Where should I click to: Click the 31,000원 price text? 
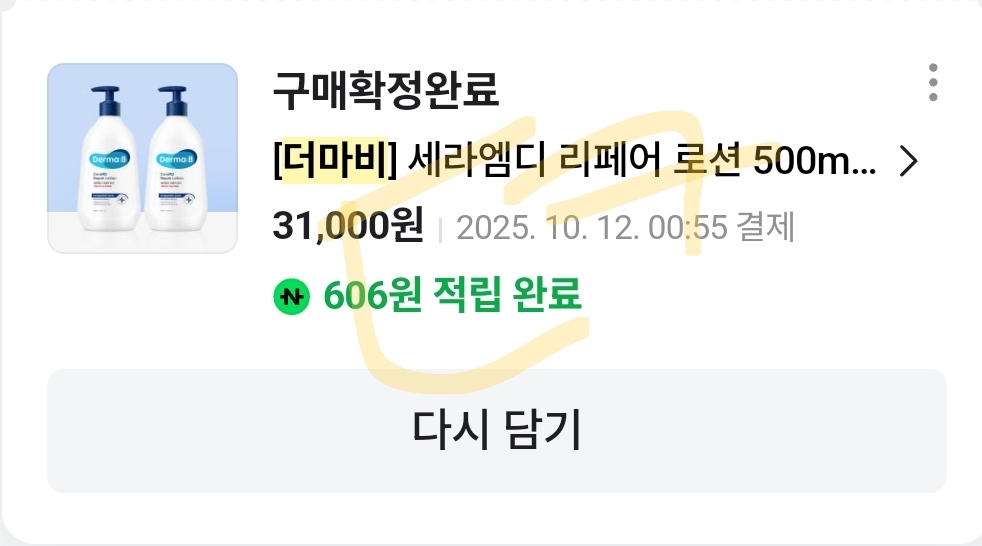click(348, 225)
